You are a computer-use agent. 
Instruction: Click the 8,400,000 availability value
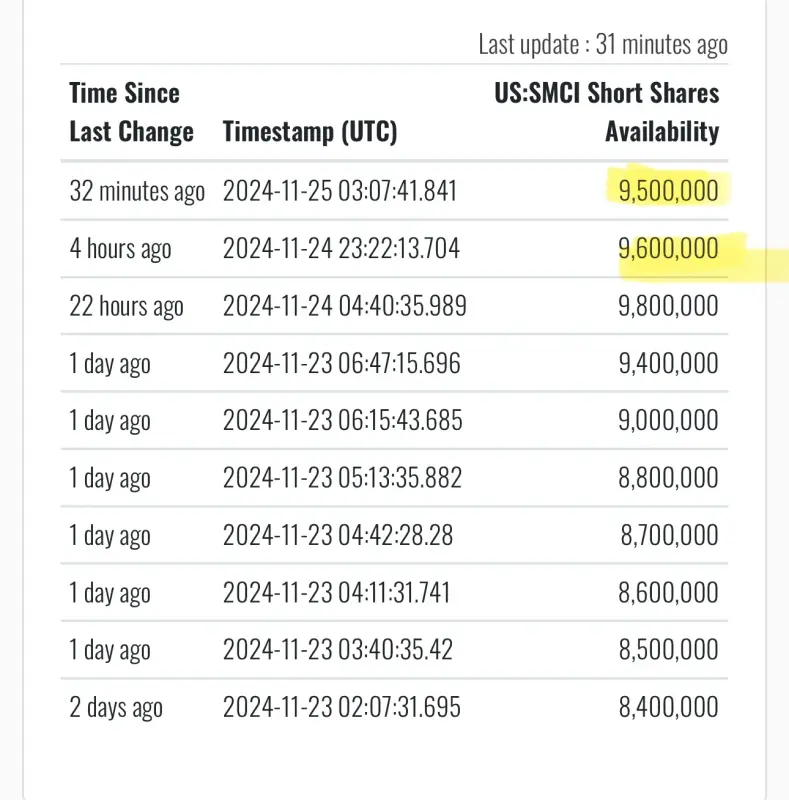pos(668,707)
